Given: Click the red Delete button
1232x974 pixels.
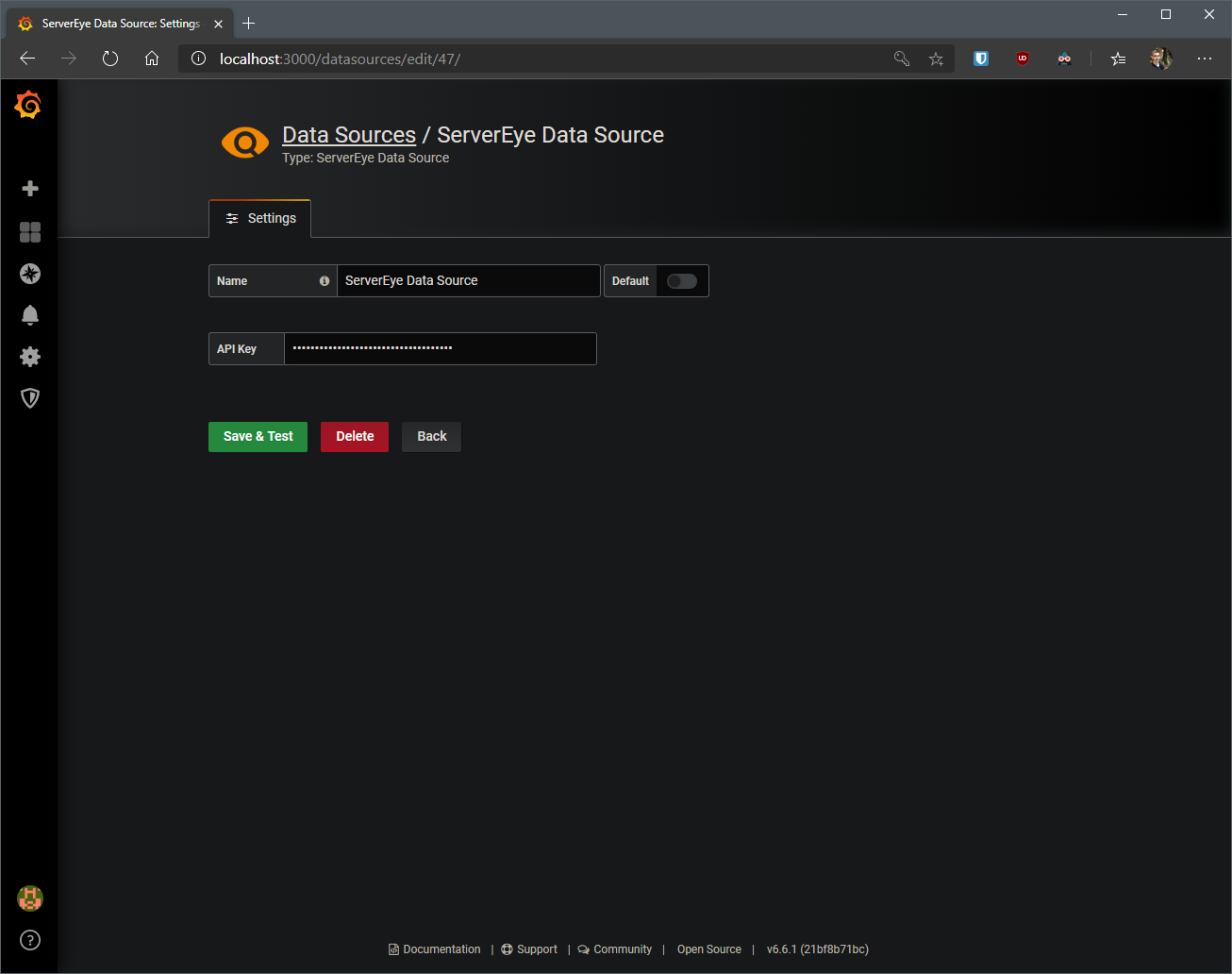Looking at the screenshot, I should click(x=355, y=436).
